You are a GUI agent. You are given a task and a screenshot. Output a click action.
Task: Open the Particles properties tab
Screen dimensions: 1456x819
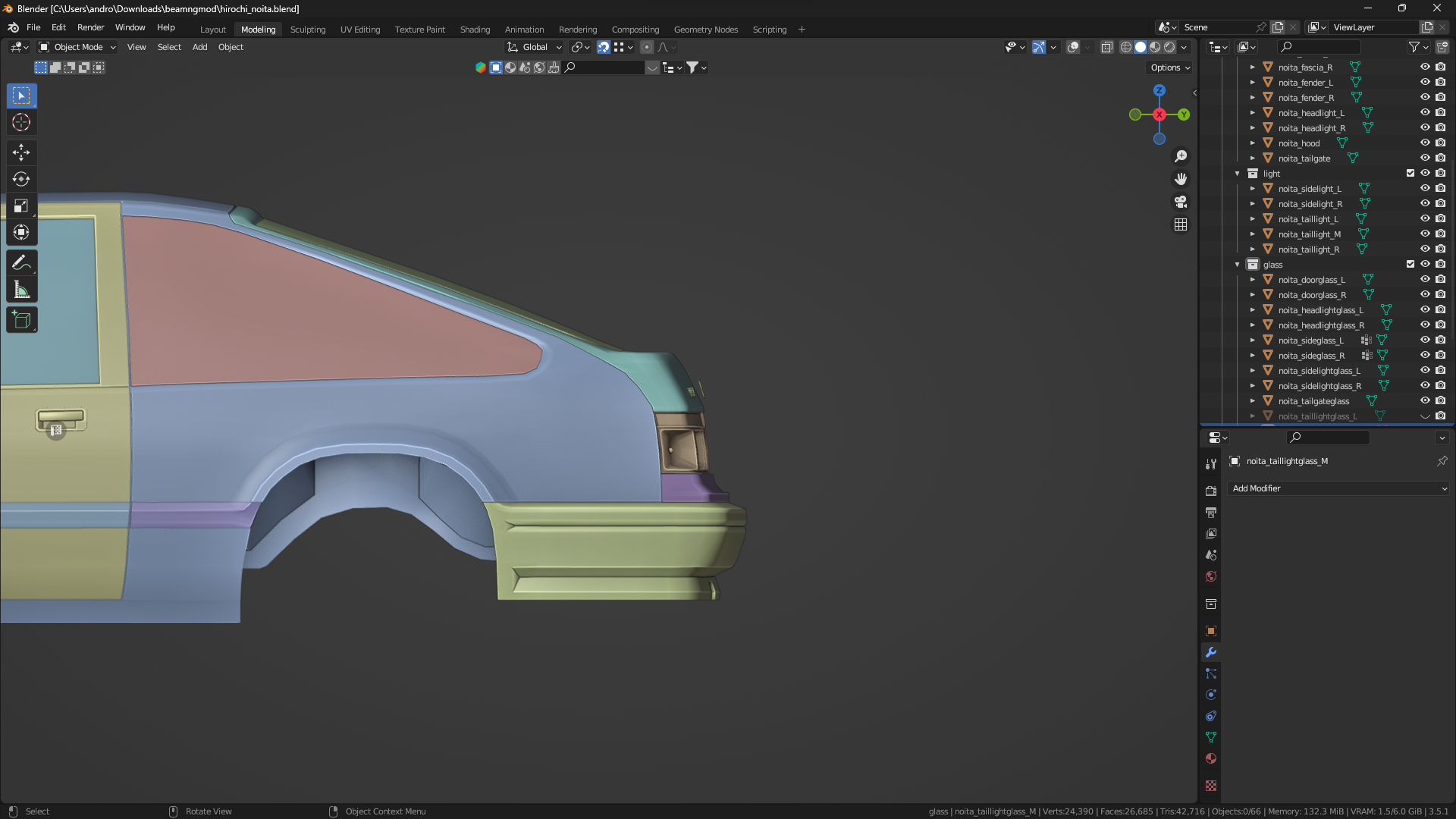[x=1211, y=673]
